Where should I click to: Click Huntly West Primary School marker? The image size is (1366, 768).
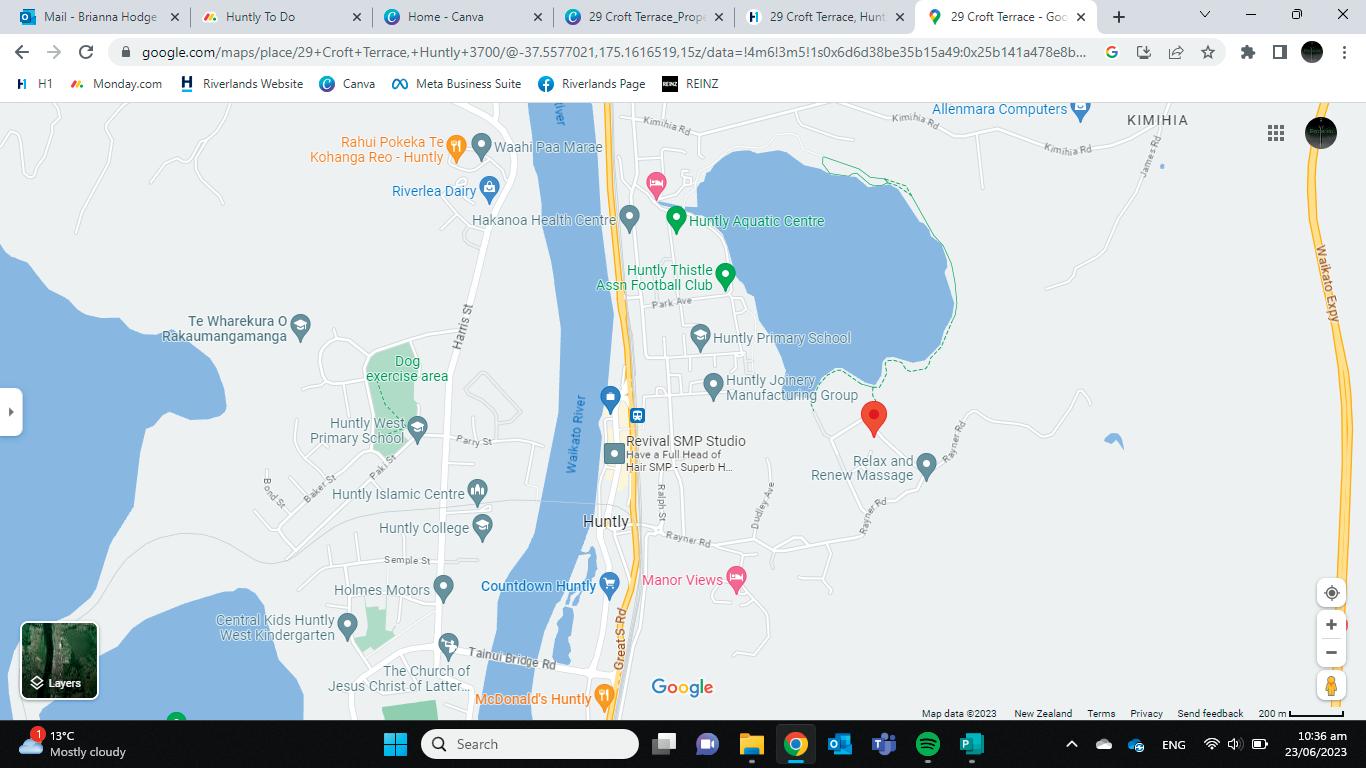point(417,427)
